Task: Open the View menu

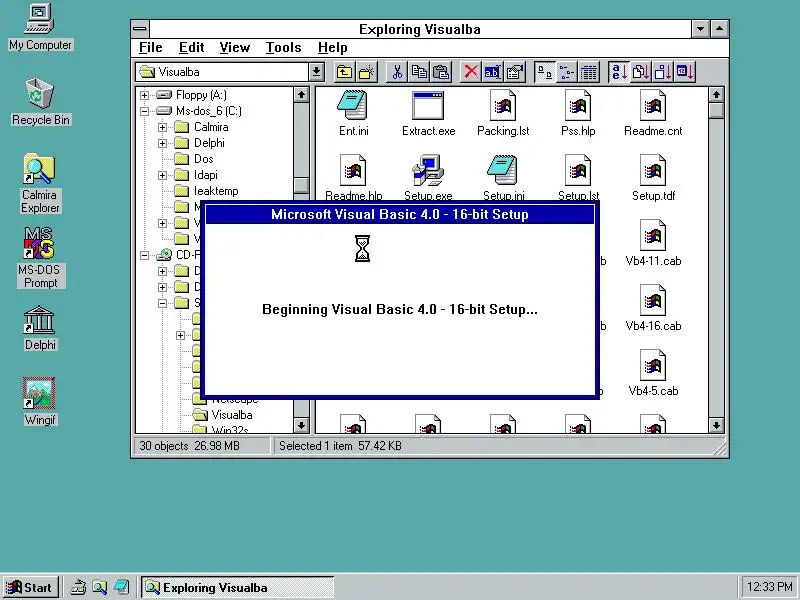Action: click(x=235, y=47)
